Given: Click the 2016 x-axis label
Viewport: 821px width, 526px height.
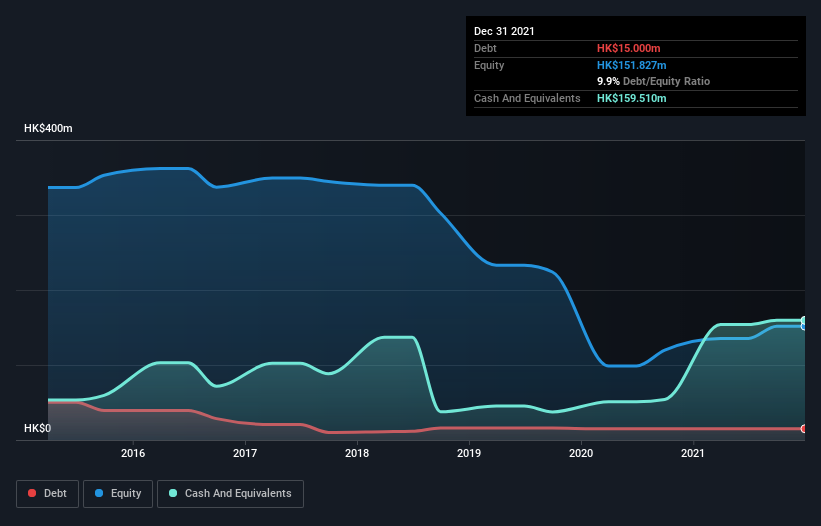Looking at the screenshot, I should coord(133,453).
